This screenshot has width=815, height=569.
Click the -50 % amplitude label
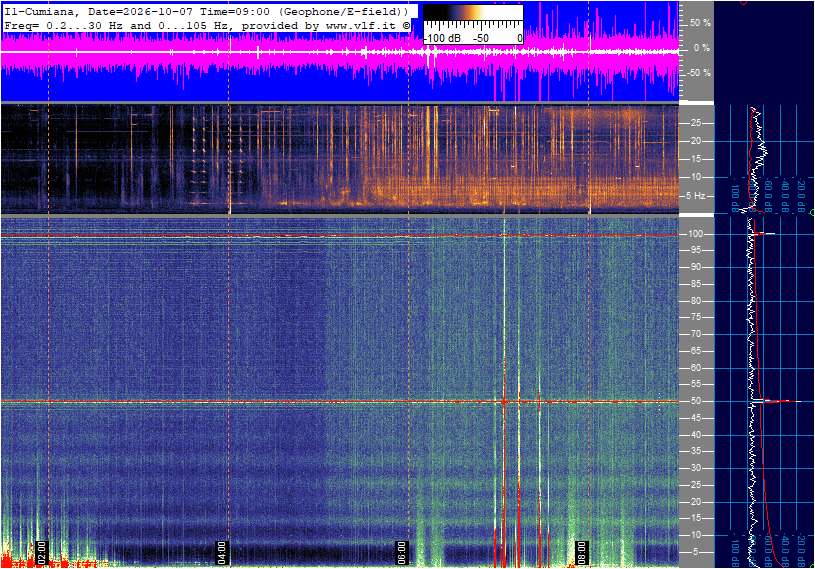click(x=698, y=73)
